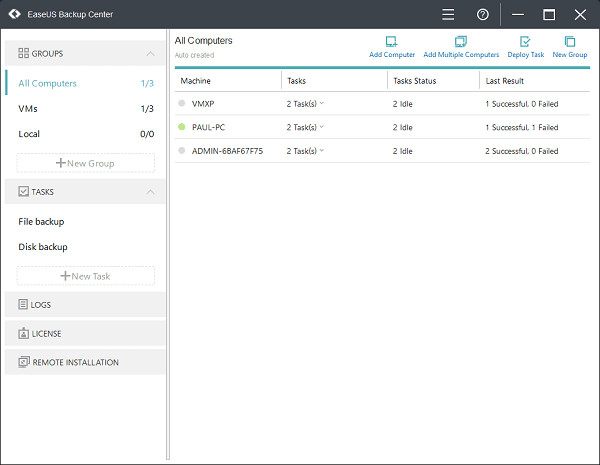
Task: Click the New Group toolbar icon
Action: [570, 41]
